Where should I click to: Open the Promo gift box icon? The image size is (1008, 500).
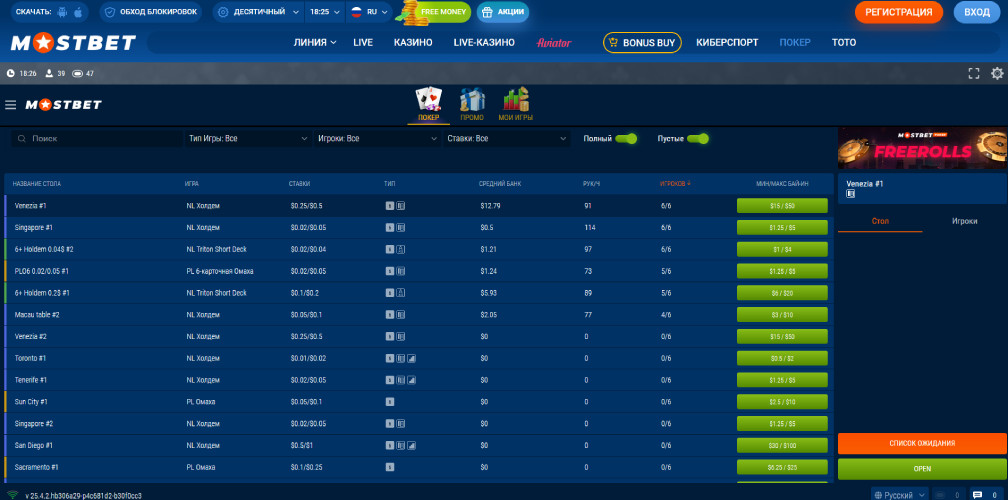(x=472, y=100)
